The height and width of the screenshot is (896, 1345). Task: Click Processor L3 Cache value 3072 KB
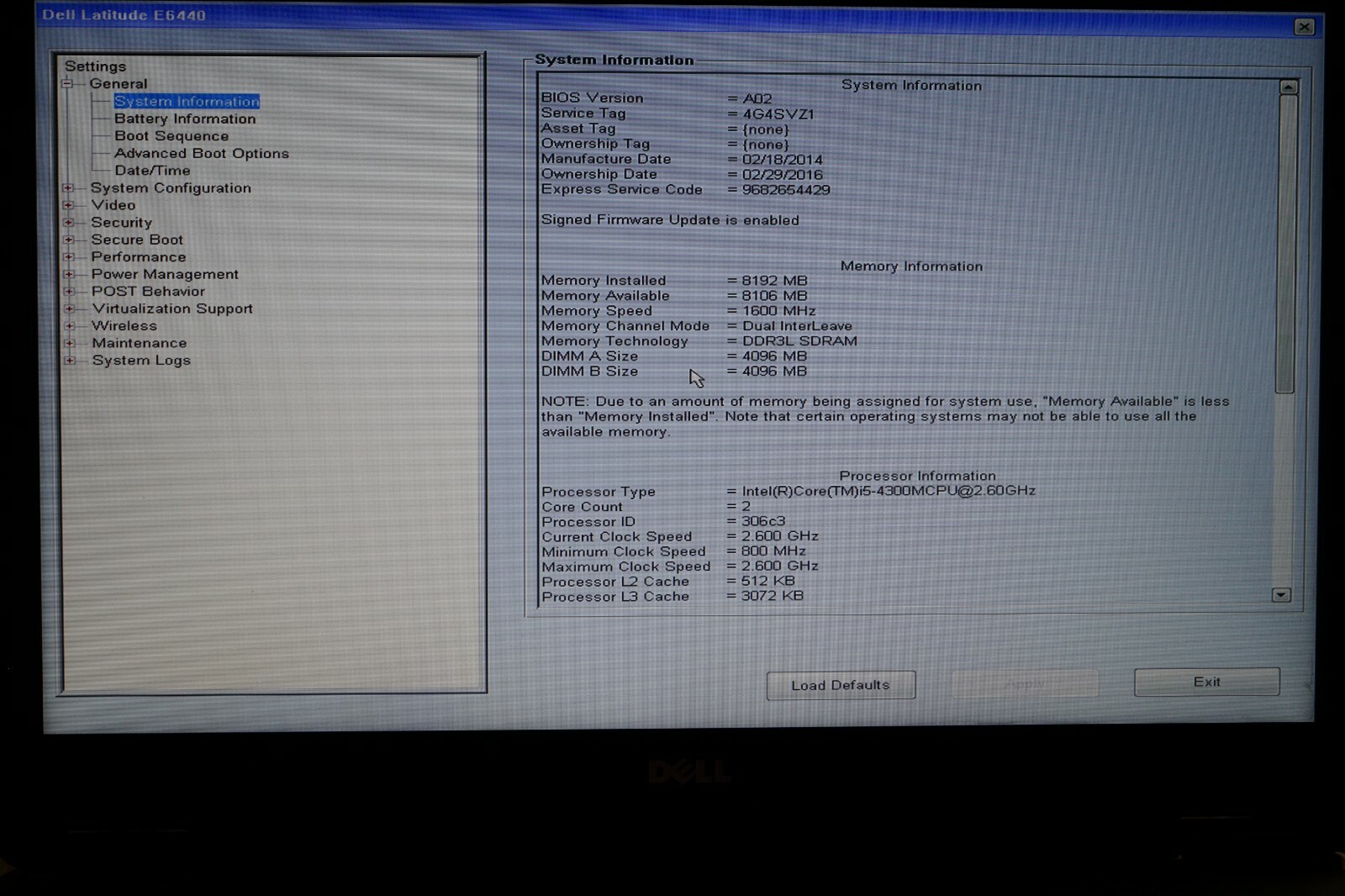point(772,596)
